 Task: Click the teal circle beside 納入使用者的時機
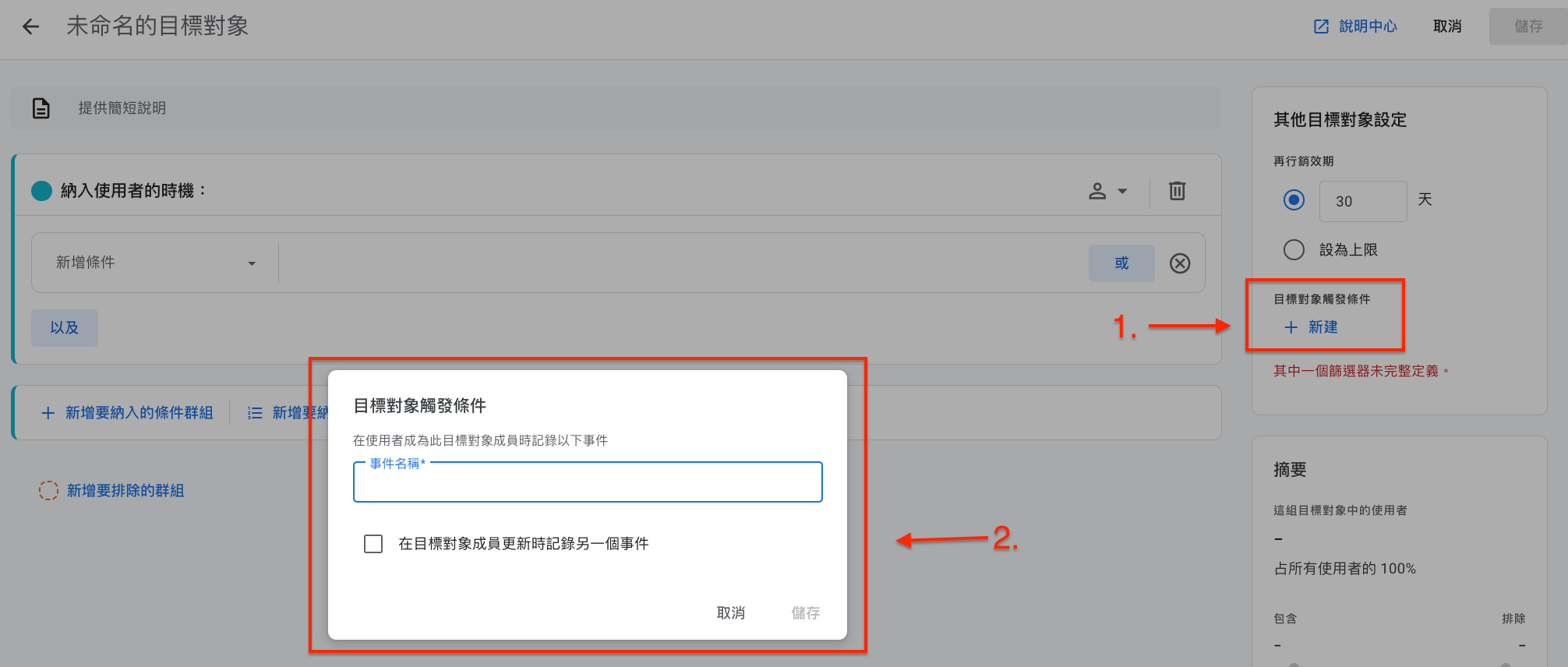coord(41,191)
